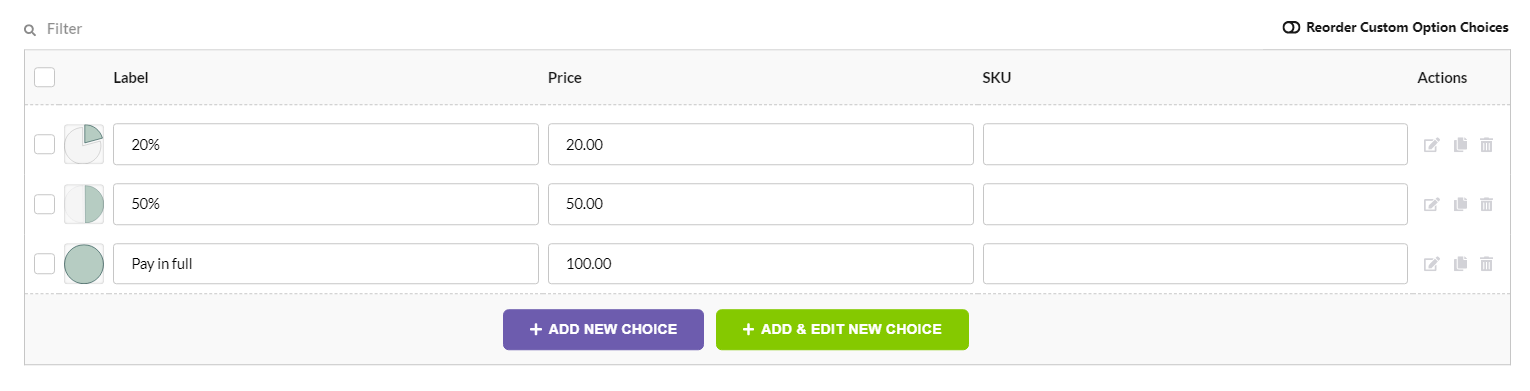Click the price field showing 50.00
This screenshot has height=391, width=1530.
[x=761, y=204]
